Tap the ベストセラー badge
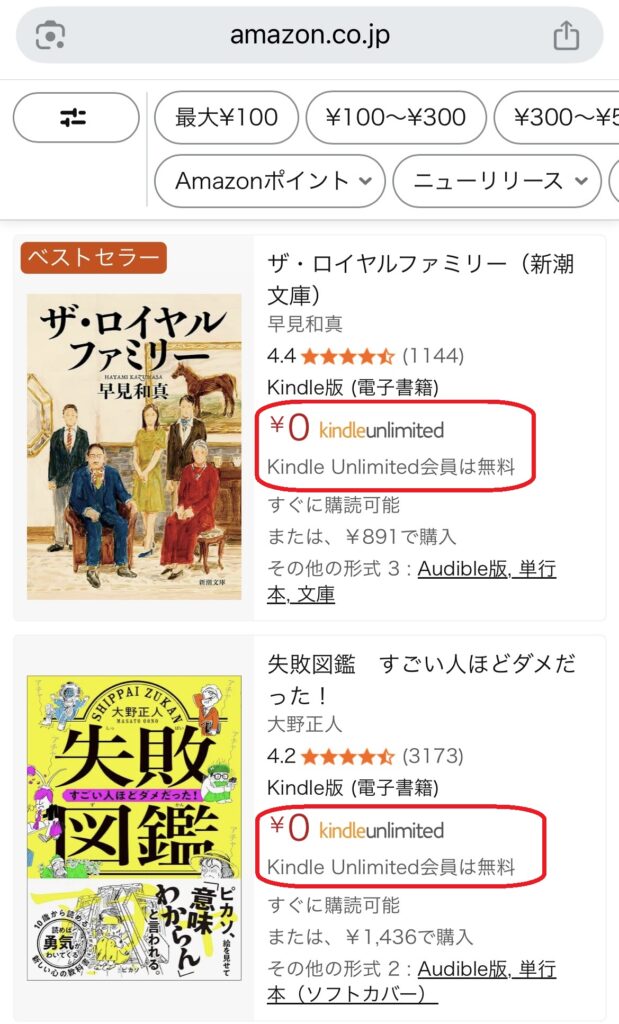 [x=93, y=258]
